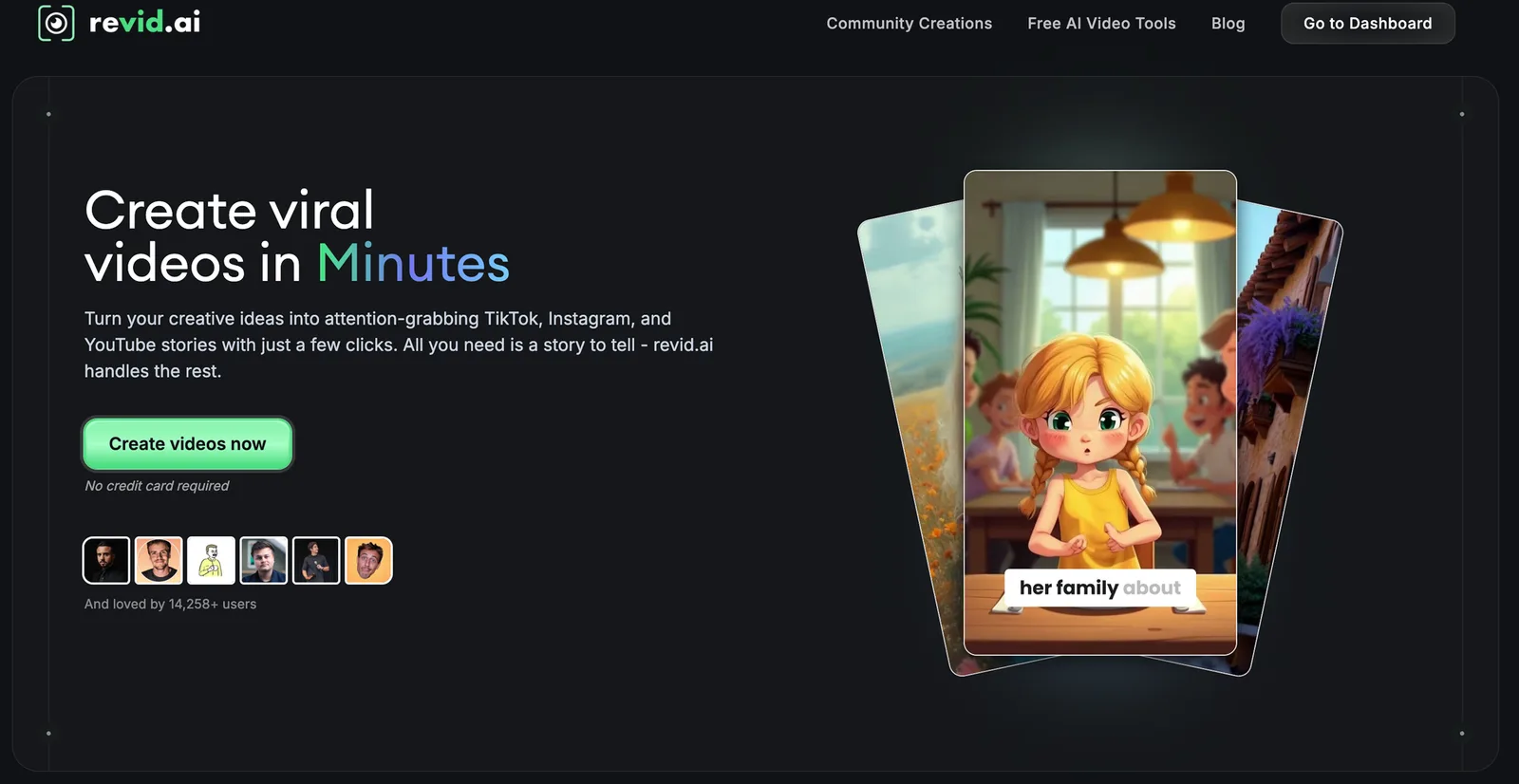Select the cartoon avatar in yellow-green shirt

(211, 560)
